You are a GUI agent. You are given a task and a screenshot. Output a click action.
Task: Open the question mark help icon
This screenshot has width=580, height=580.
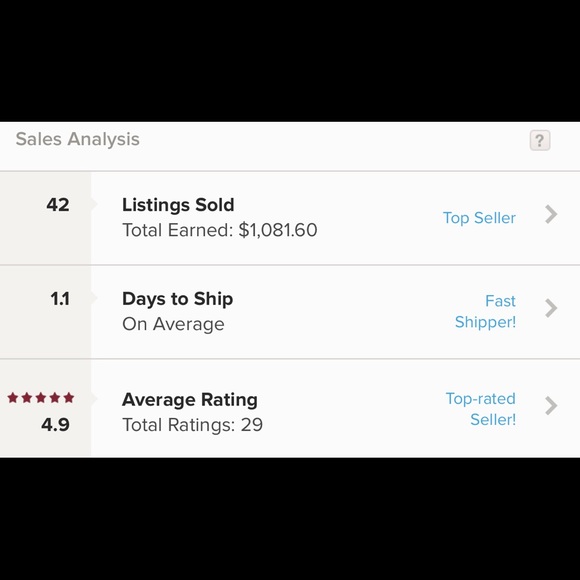pyautogui.click(x=540, y=140)
